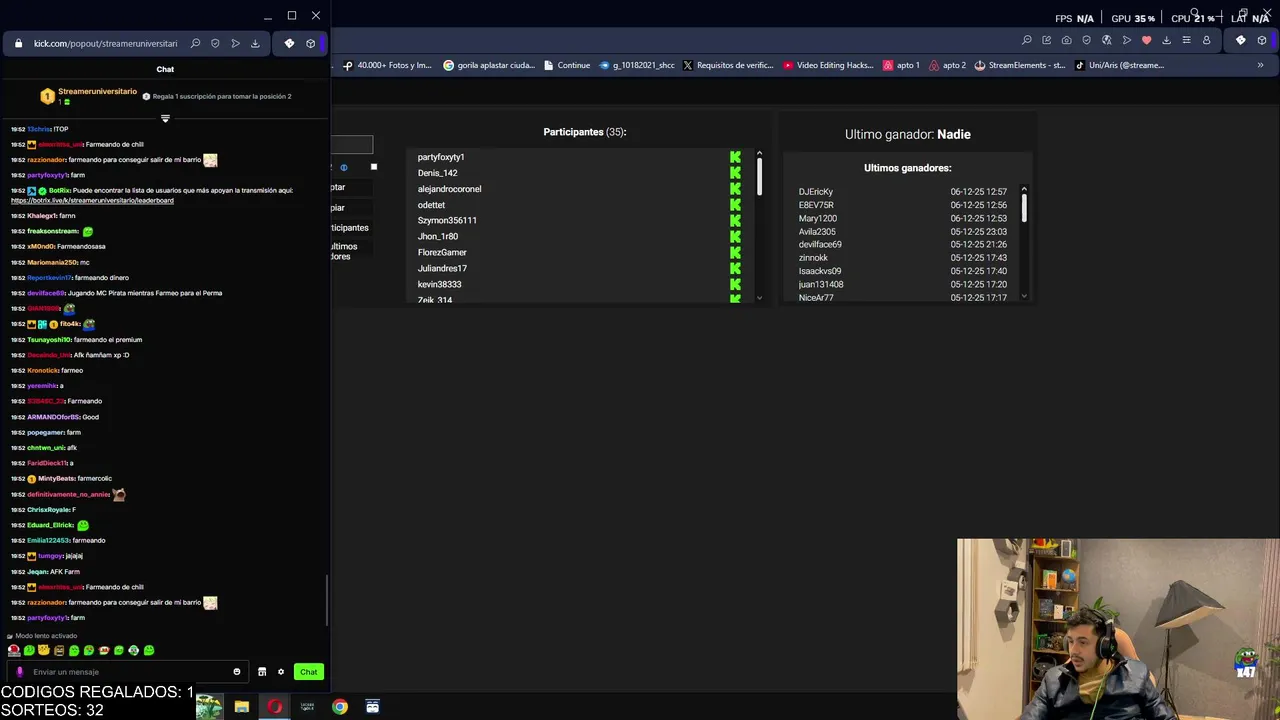Select participant kevin38333 in the list
This screenshot has width=1280, height=720.
coord(439,284)
